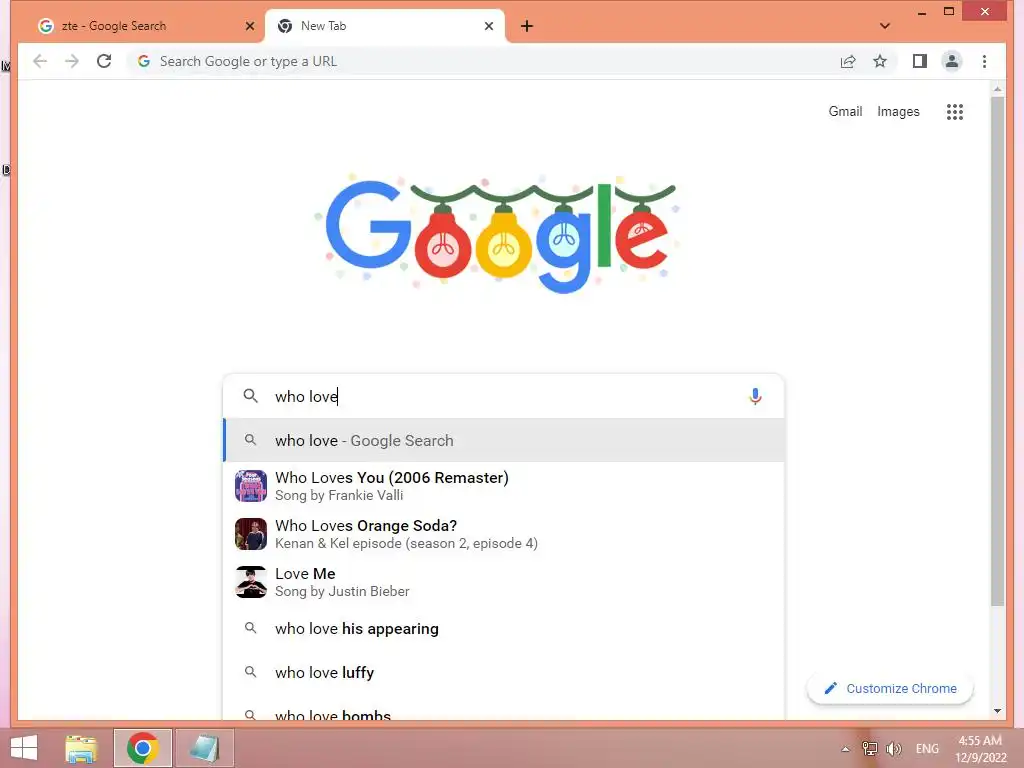Pick the 'Love Me' Justin Bieber suggestion
Image resolution: width=1024 pixels, height=768 pixels.
(504, 582)
